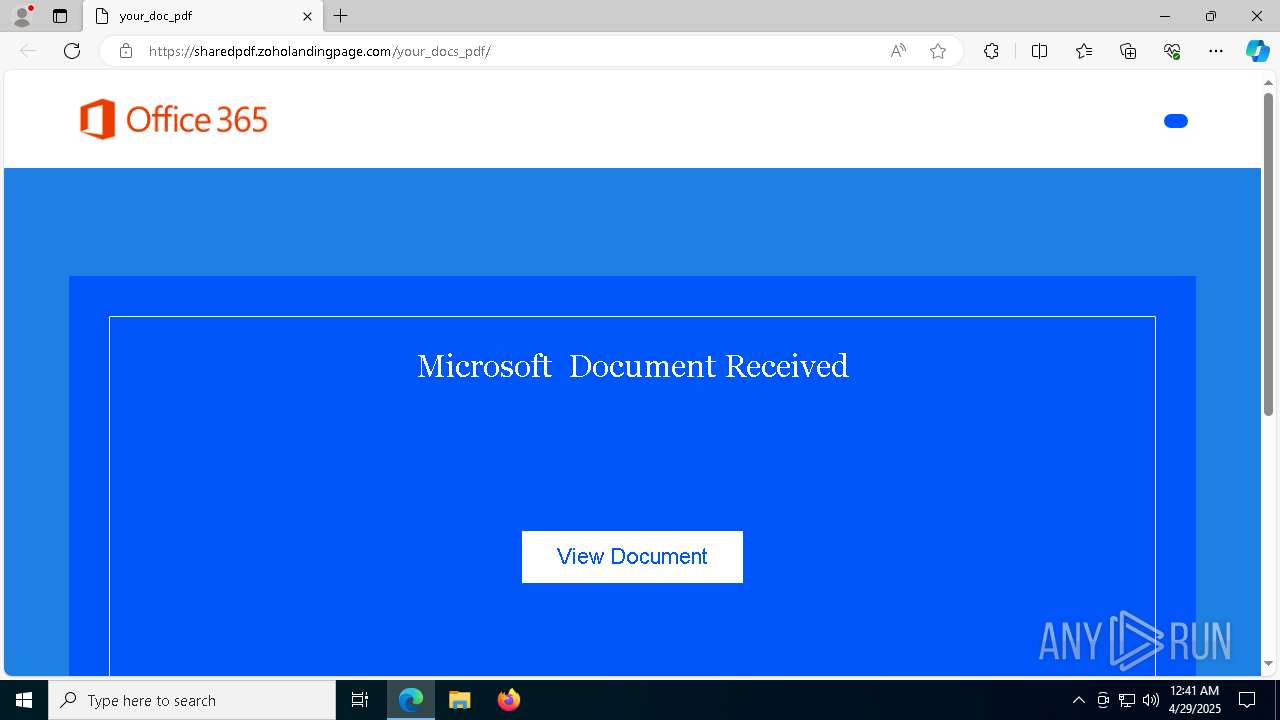The width and height of the screenshot is (1280, 720).
Task: Open the Favorites list icon
Action: pos(1084,51)
